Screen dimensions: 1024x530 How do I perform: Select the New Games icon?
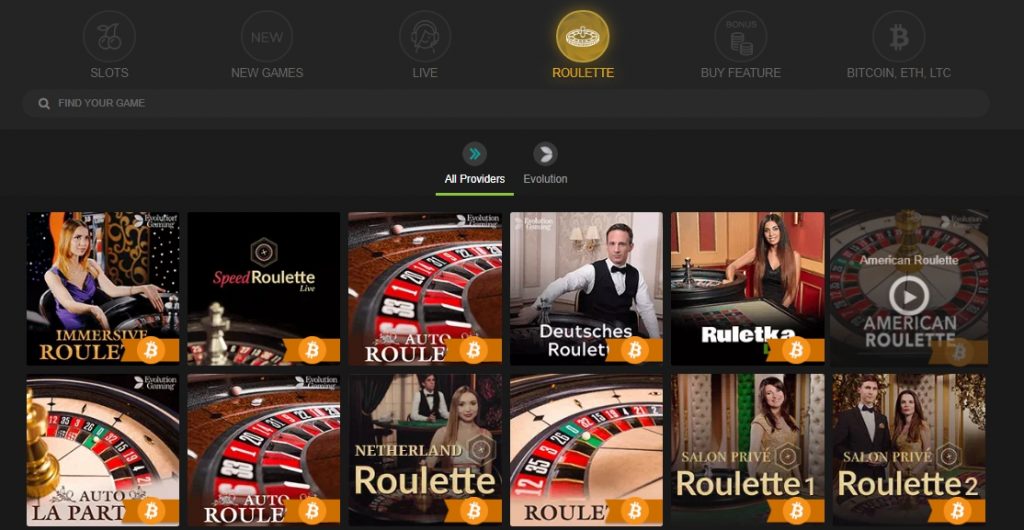tap(266, 37)
